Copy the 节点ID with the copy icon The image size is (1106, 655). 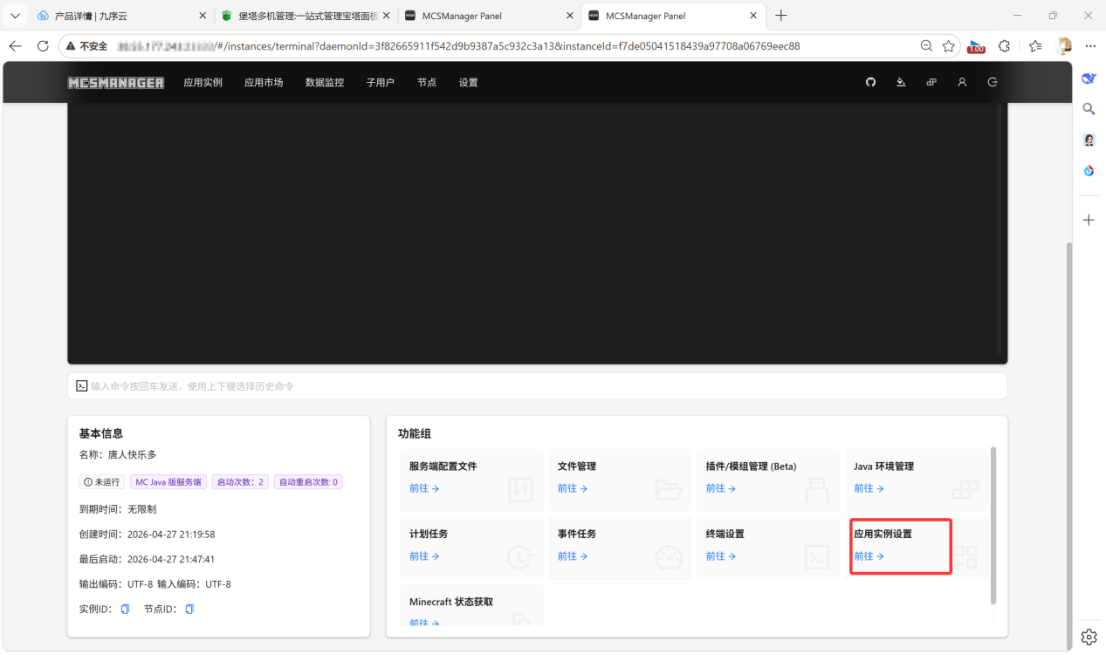pyautogui.click(x=189, y=609)
